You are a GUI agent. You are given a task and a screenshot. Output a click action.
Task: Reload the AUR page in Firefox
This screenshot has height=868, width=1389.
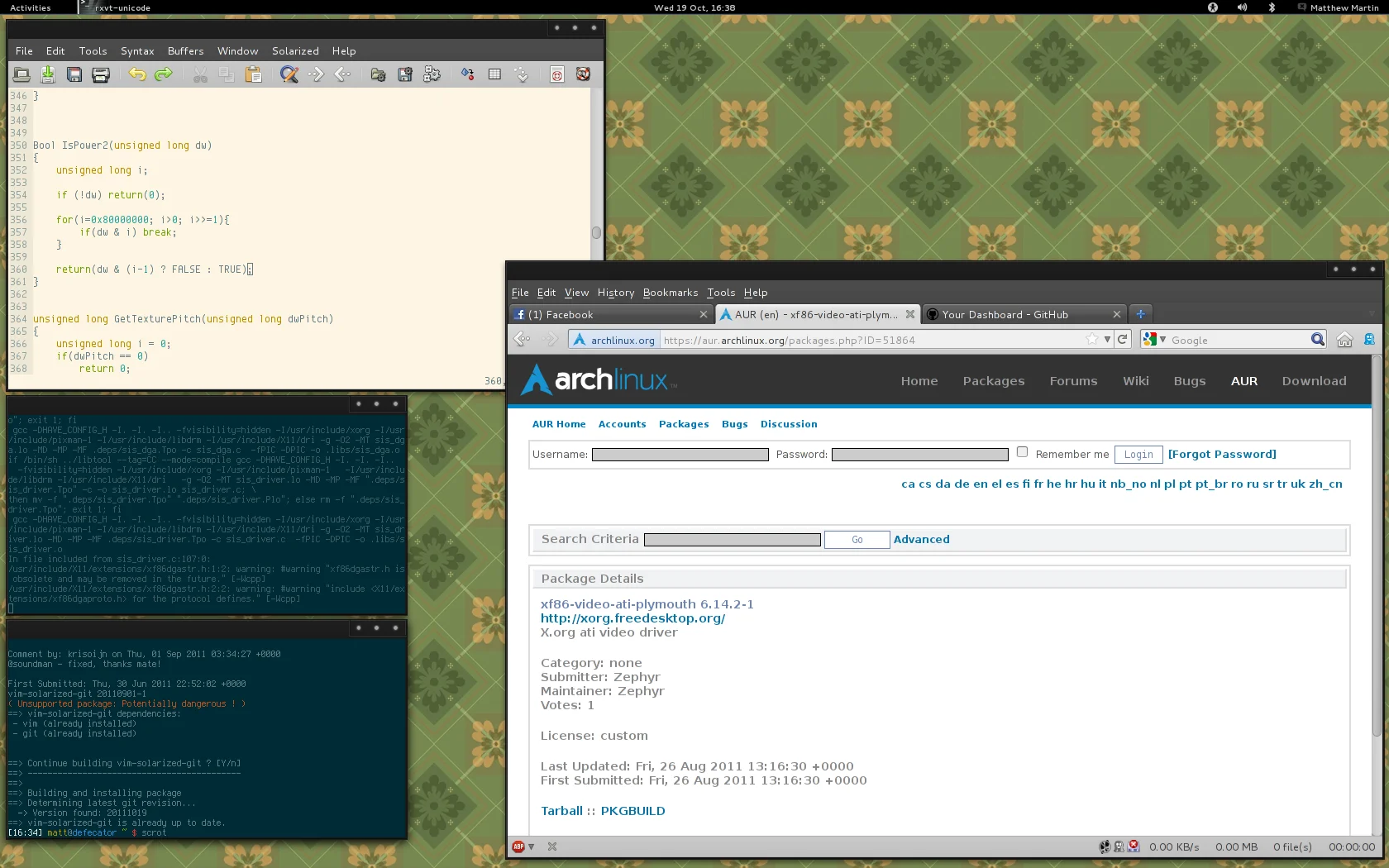click(1122, 339)
